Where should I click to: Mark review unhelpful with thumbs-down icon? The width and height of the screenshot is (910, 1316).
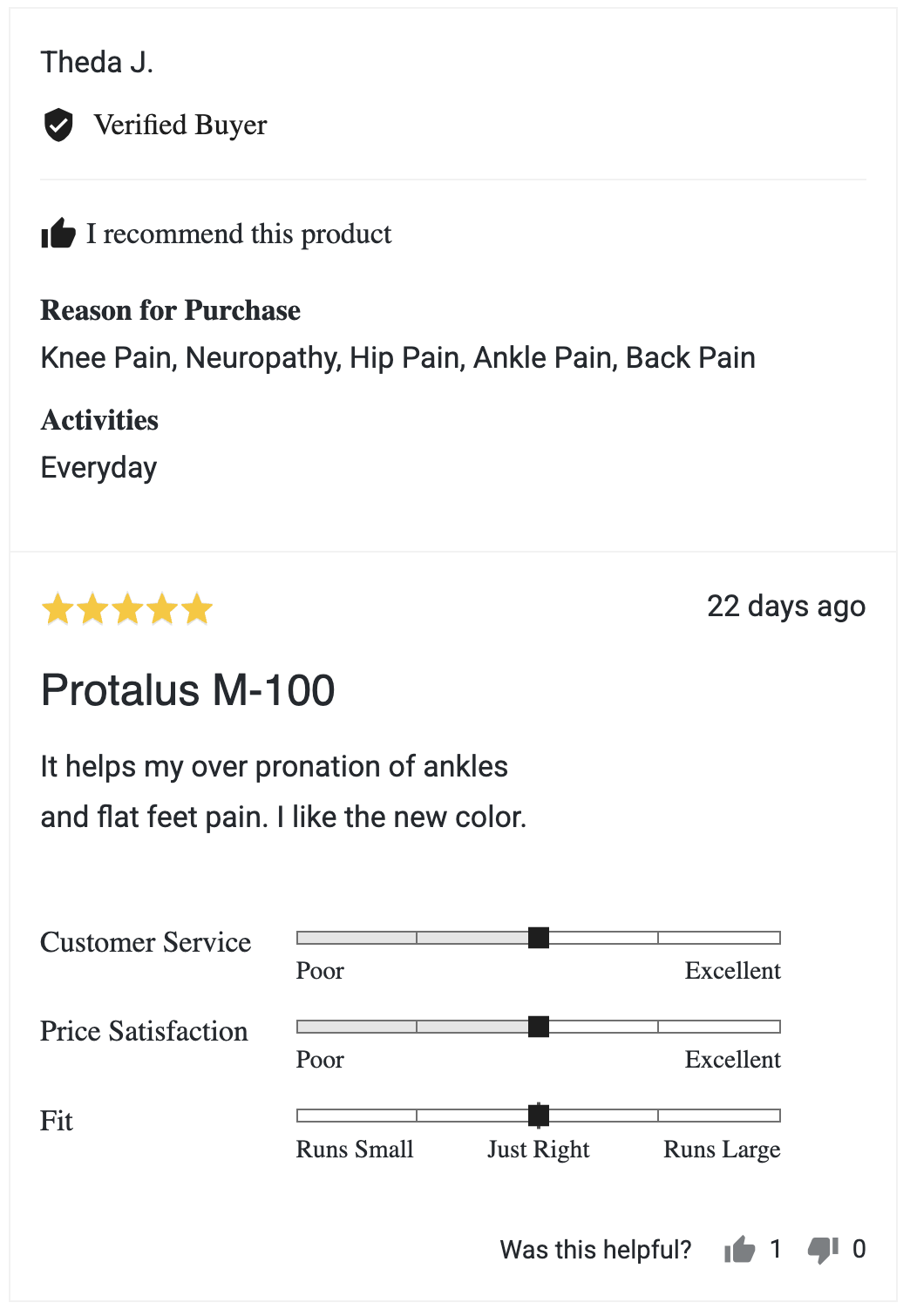coord(823,1250)
